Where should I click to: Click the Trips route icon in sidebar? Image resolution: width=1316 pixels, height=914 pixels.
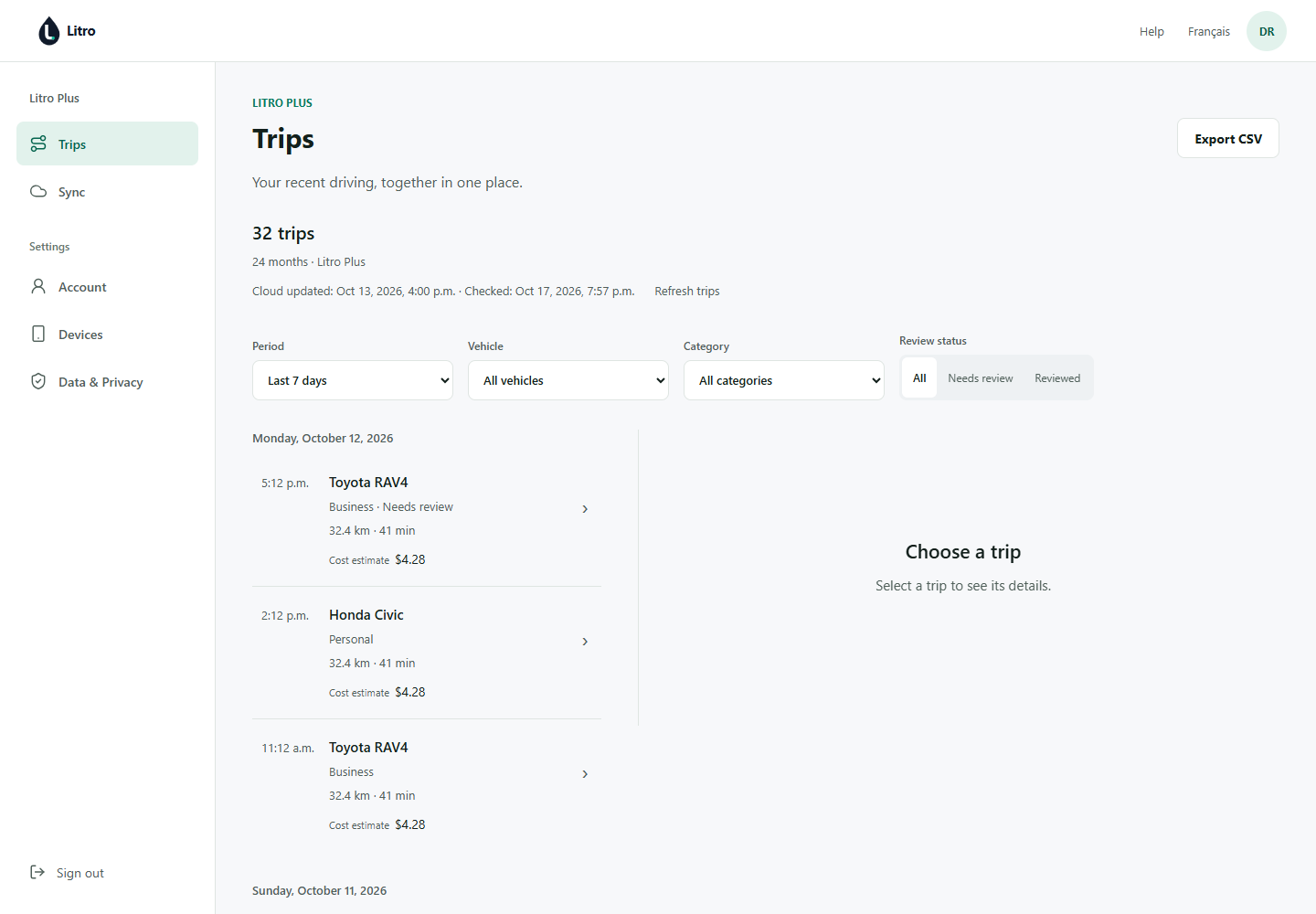pos(38,143)
